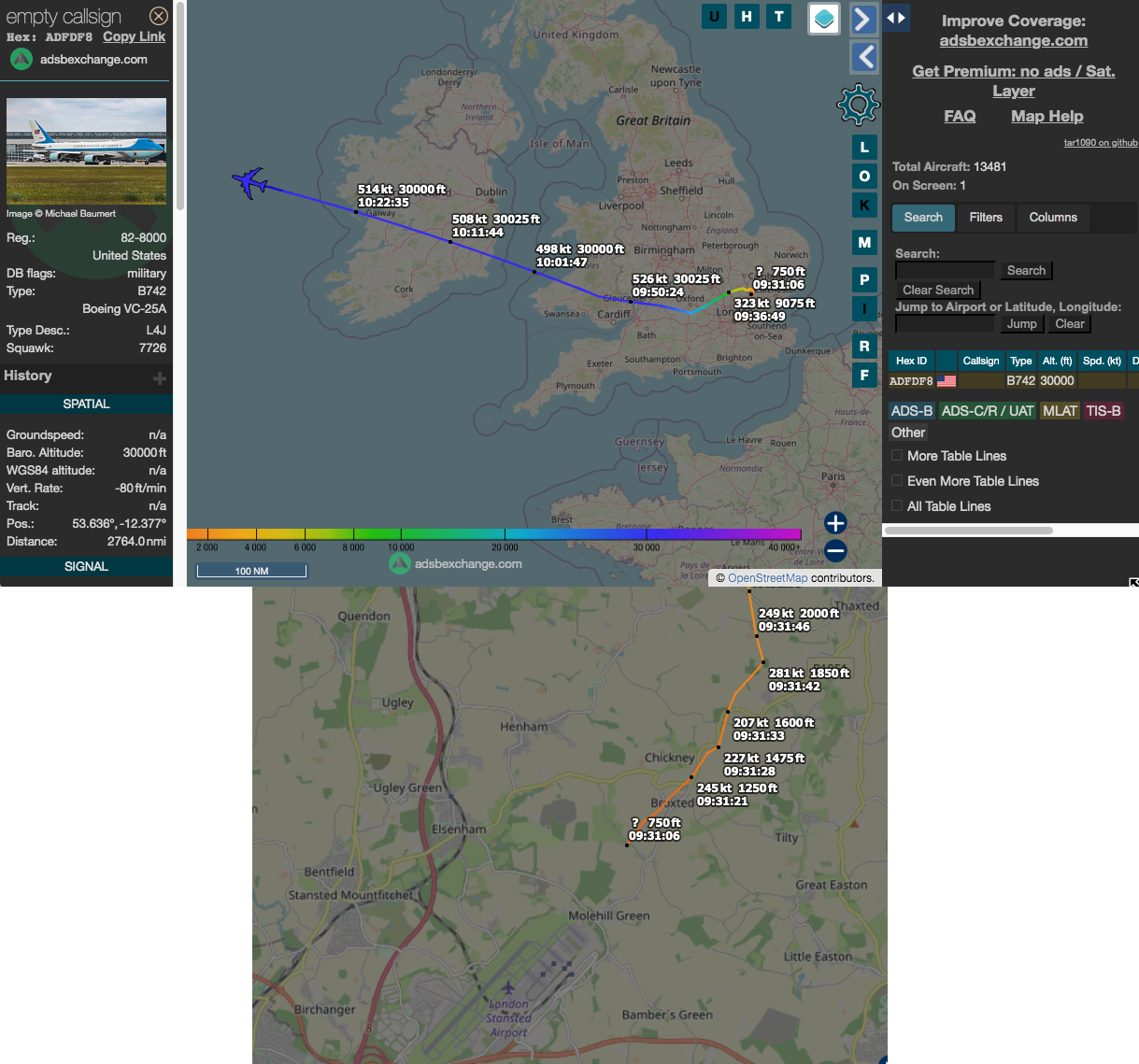1139x1064 pixels.
Task: Click the blue aircraft icon on map
Action: pyautogui.click(x=250, y=182)
